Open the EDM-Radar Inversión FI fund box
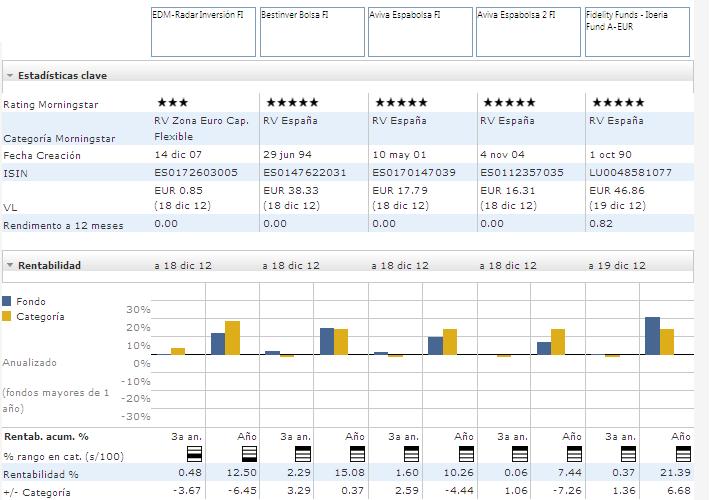This screenshot has width=712, height=500. pos(203,32)
